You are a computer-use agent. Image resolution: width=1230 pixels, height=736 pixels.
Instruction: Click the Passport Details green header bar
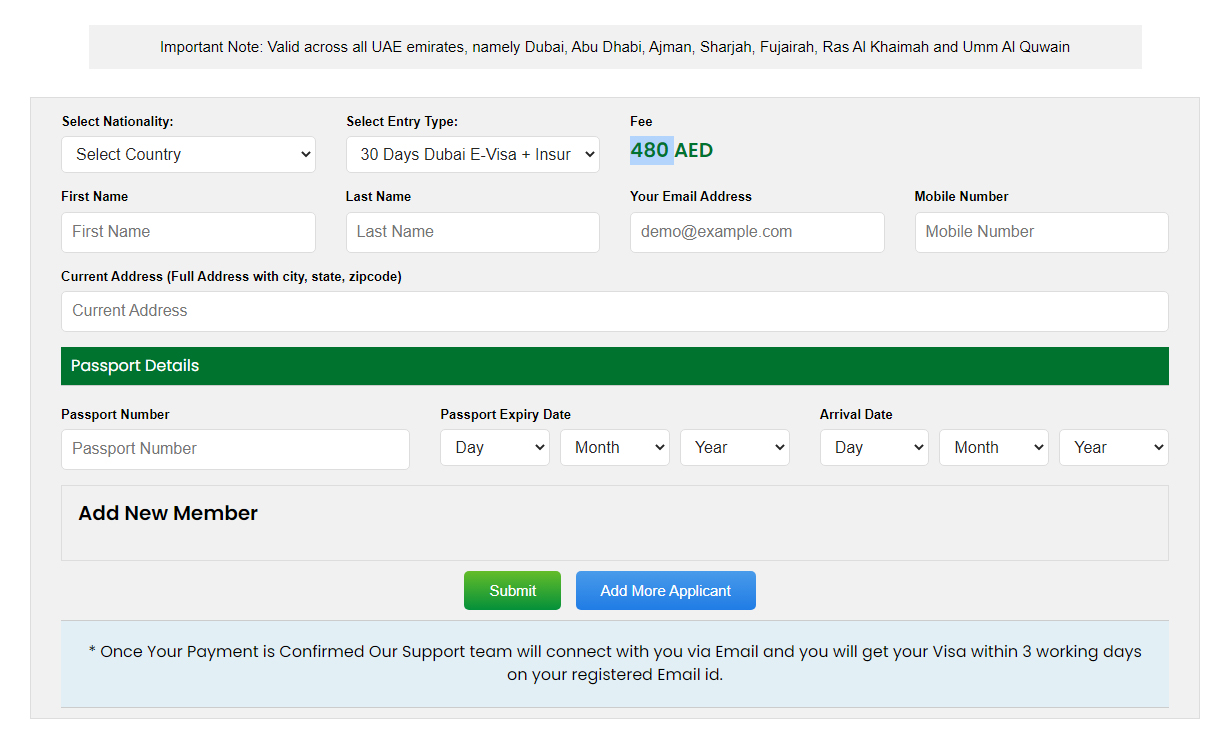point(614,366)
